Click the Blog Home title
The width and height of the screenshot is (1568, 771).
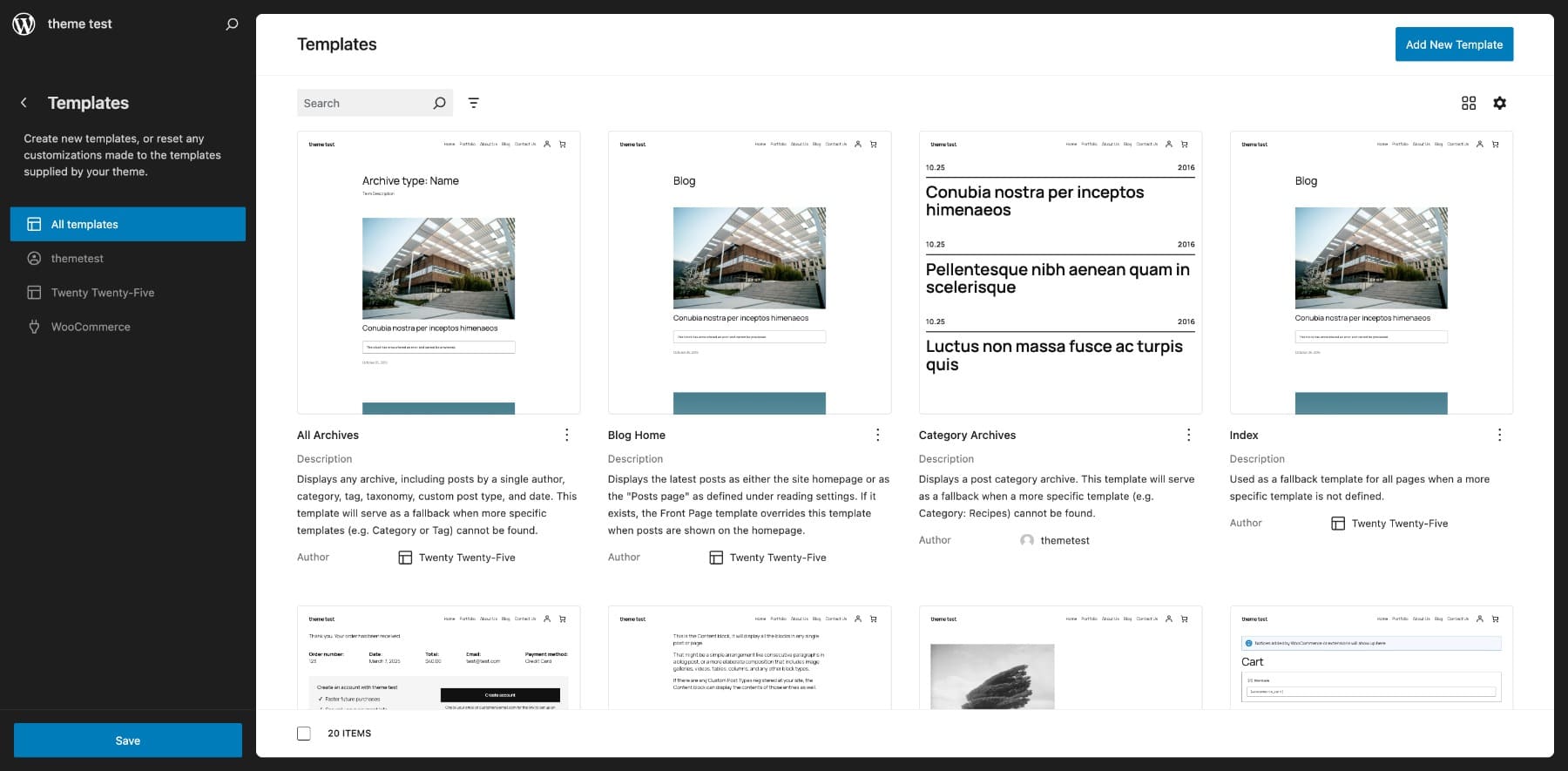tap(637, 435)
